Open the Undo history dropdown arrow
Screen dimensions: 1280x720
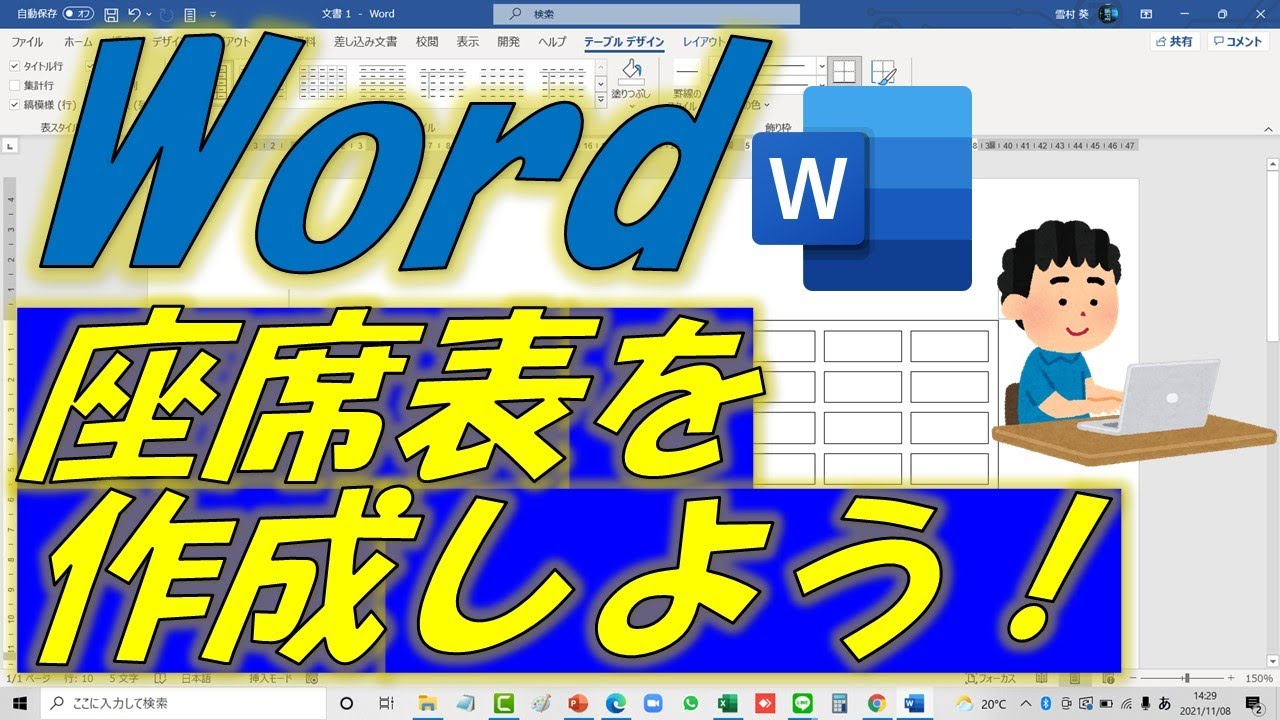[149, 14]
